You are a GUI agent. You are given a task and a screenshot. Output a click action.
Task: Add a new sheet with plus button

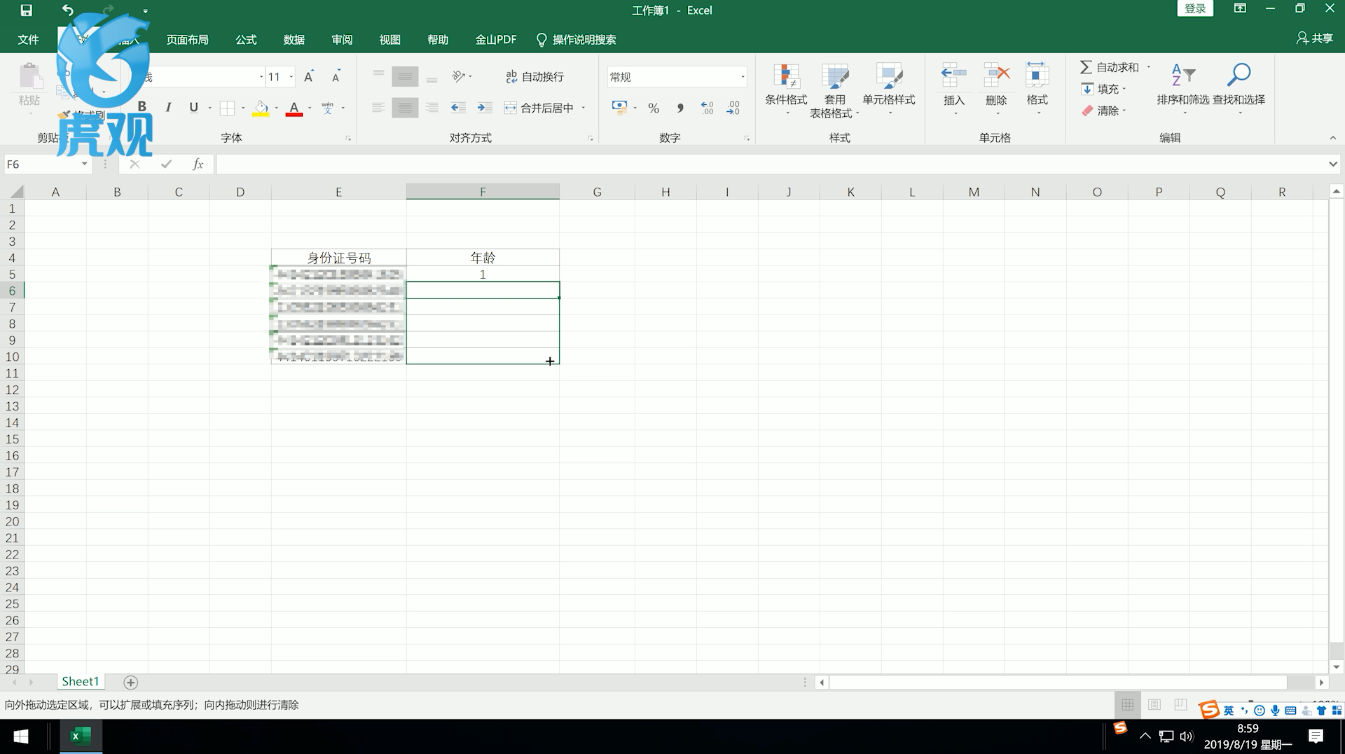point(130,682)
